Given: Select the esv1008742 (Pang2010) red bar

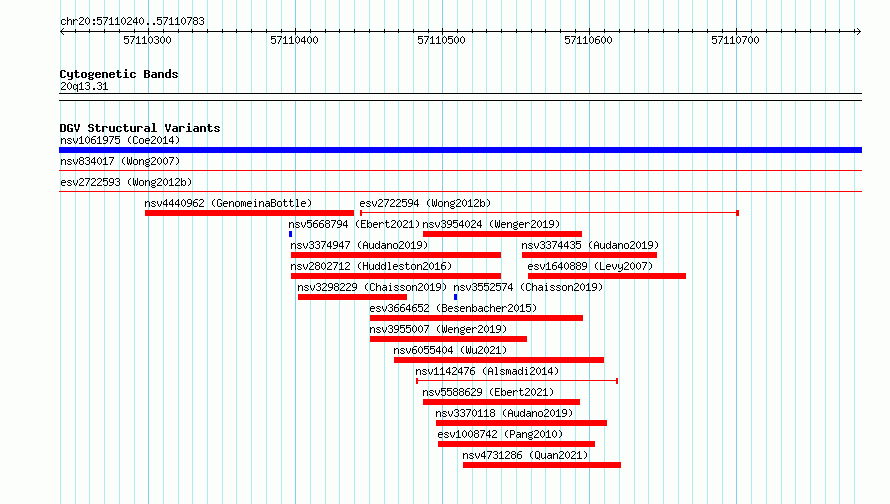Looking at the screenshot, I should pos(517,444).
